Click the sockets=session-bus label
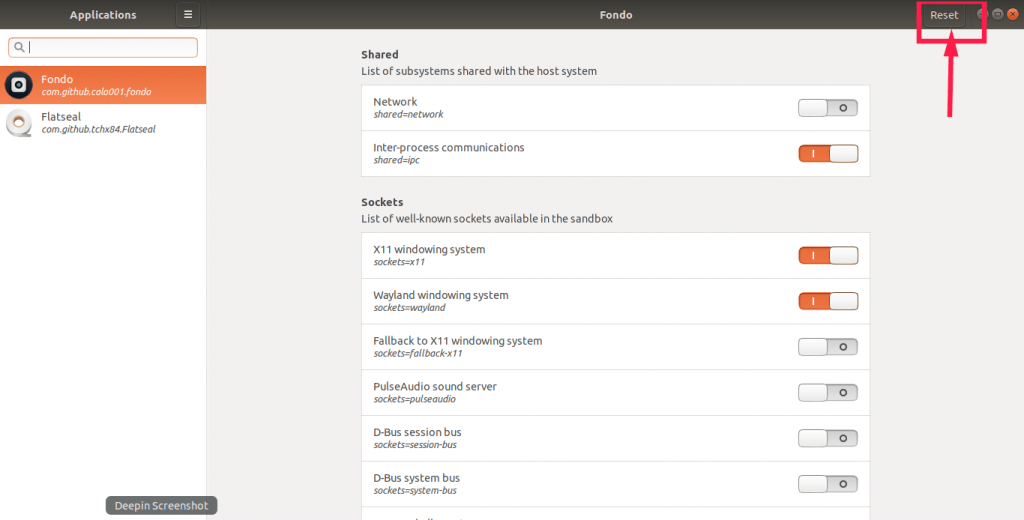 [415, 445]
